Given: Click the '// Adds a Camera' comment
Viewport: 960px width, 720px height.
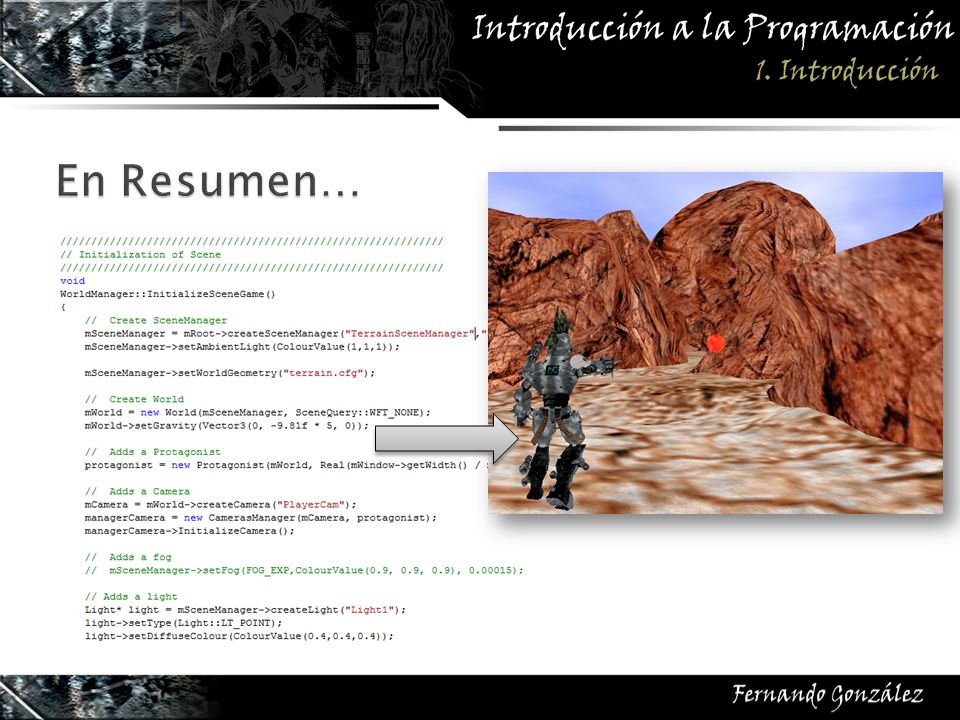Looking at the screenshot, I should click(x=137, y=492).
